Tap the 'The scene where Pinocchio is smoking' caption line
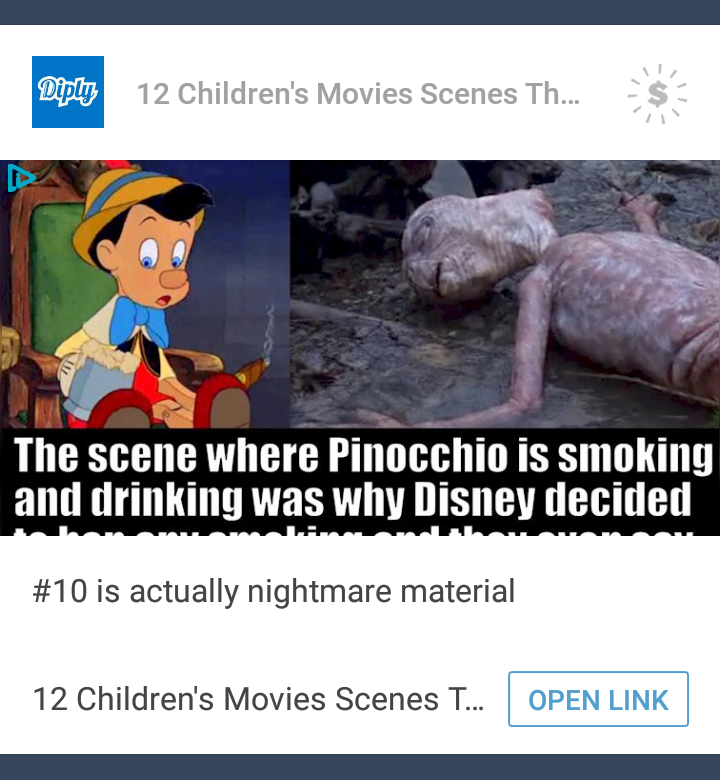This screenshot has height=780, width=720. pyautogui.click(x=363, y=456)
